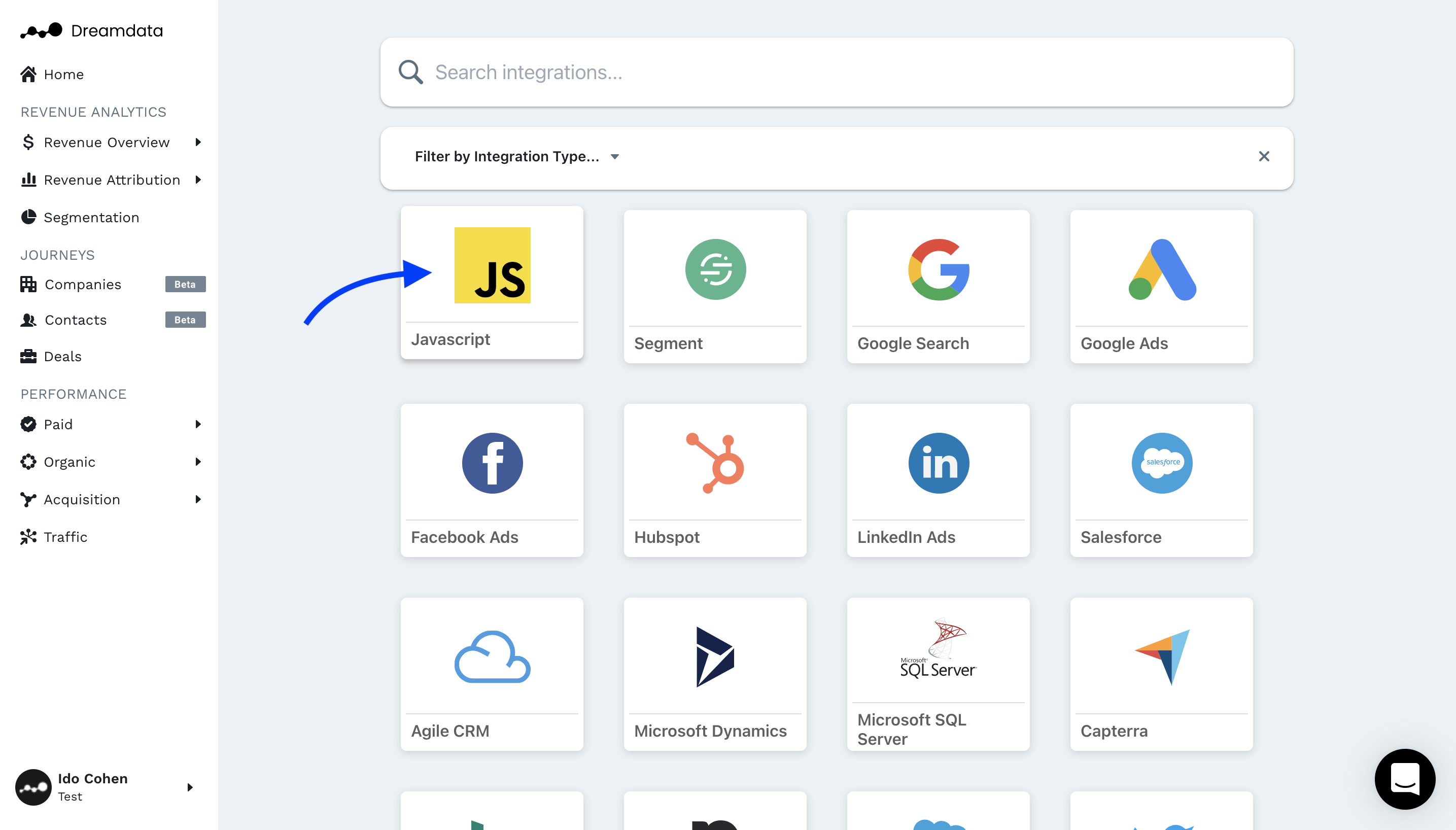Viewport: 1456px width, 830px height.
Task: Clear the integration type filter
Action: click(1263, 156)
